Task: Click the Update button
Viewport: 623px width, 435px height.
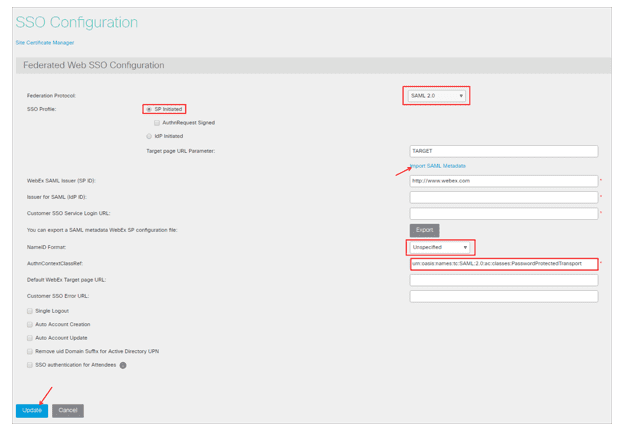Action: [x=32, y=410]
